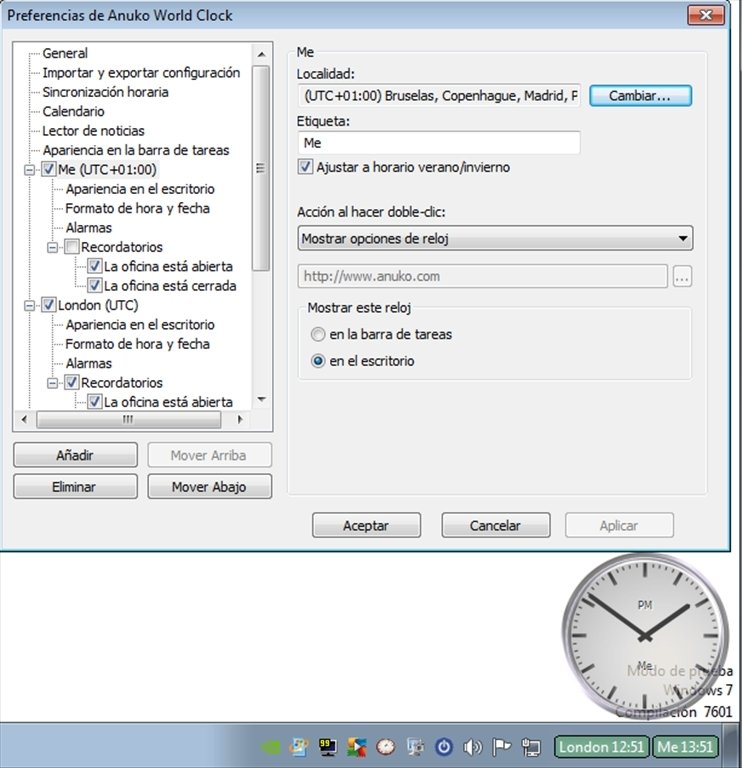The width and height of the screenshot is (742, 768).
Task: Click the tree's vertical scrollbar thumb
Action: (x=261, y=168)
